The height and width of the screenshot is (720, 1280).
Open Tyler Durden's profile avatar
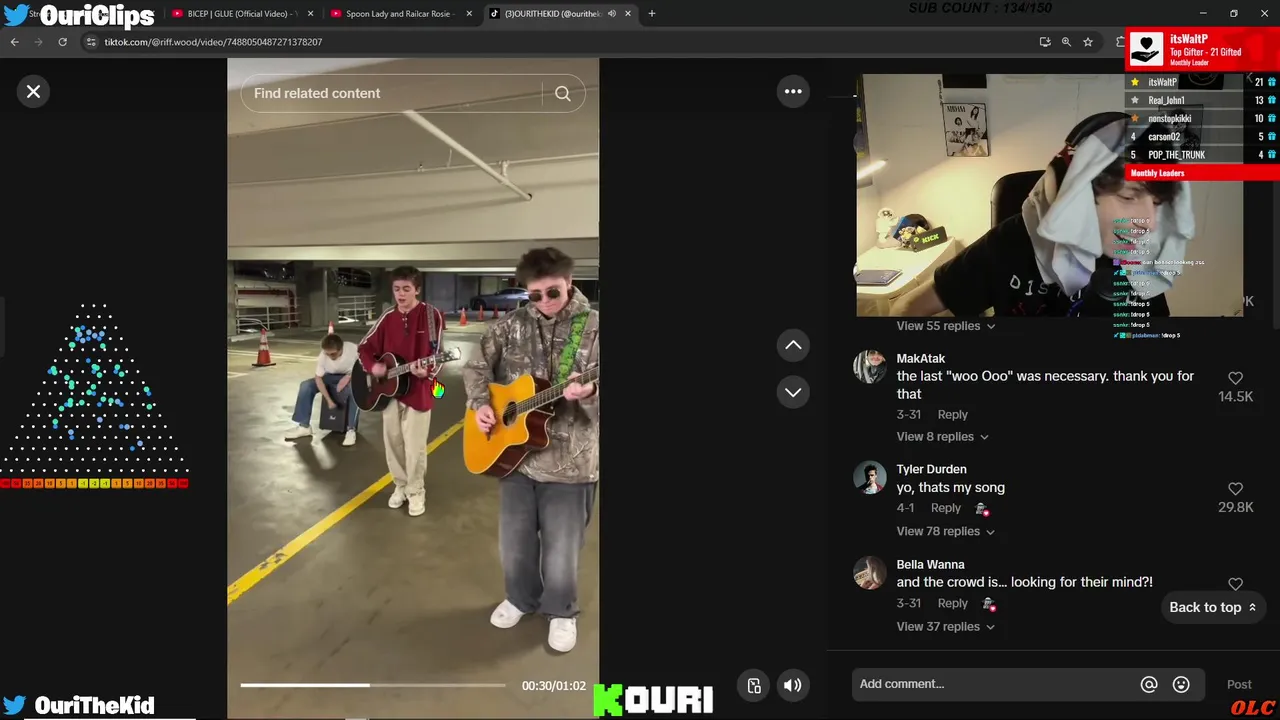pyautogui.click(x=870, y=478)
